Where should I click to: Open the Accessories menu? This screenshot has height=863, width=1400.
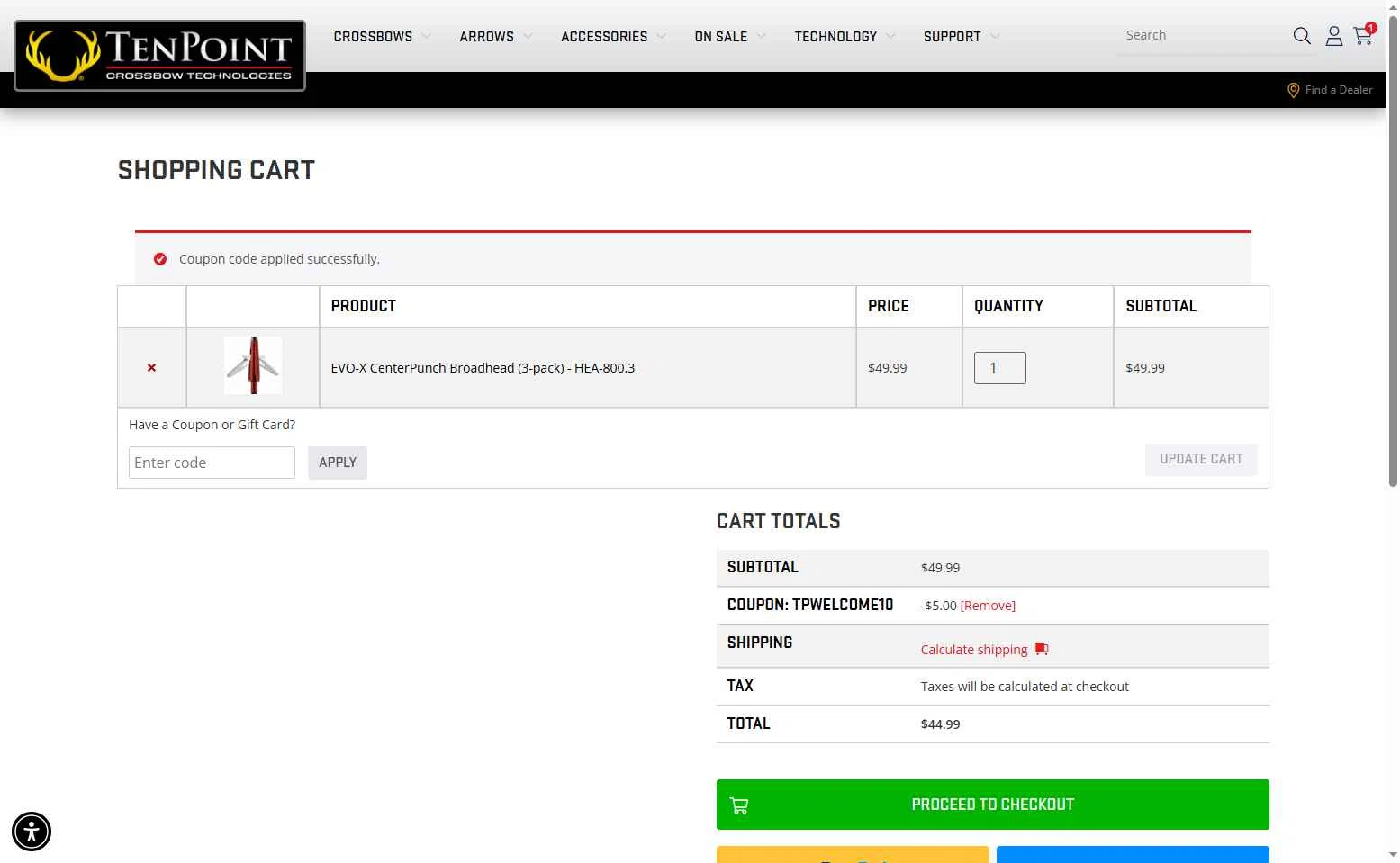[x=604, y=37]
